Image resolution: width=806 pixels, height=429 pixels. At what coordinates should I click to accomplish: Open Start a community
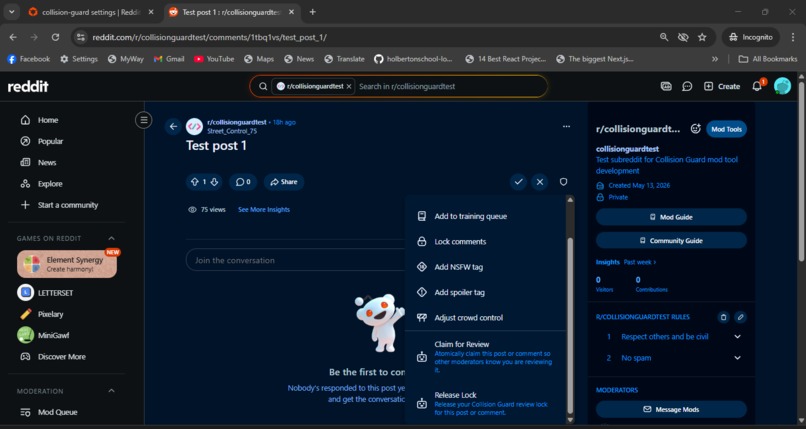tap(67, 205)
